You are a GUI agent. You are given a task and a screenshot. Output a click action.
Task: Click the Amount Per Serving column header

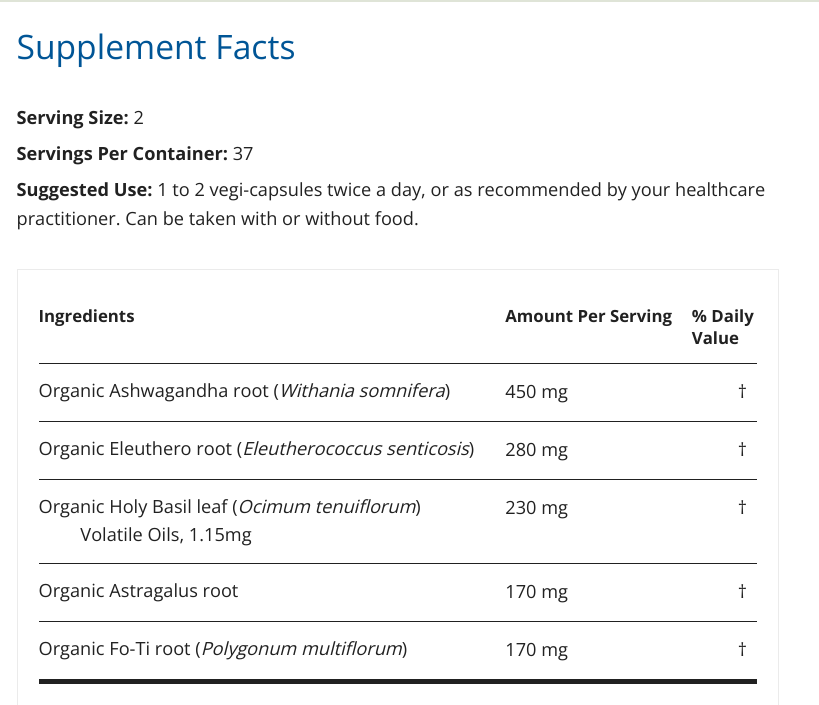coord(588,316)
